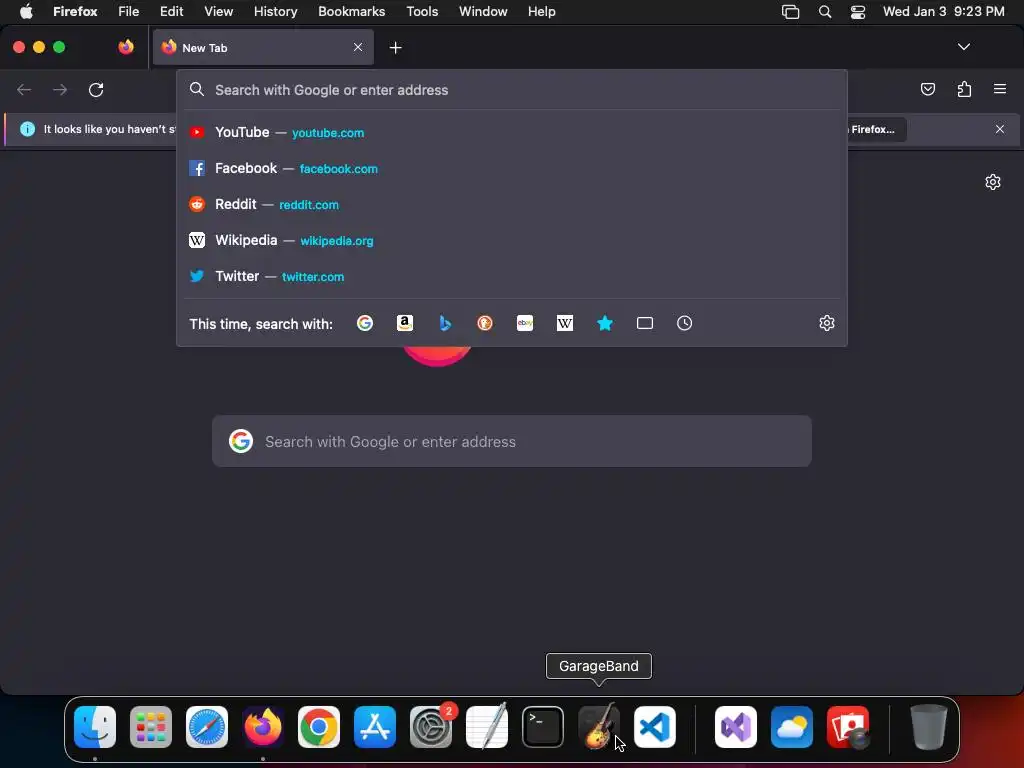
Task: Personalize new tab with gear icon
Action: (993, 182)
